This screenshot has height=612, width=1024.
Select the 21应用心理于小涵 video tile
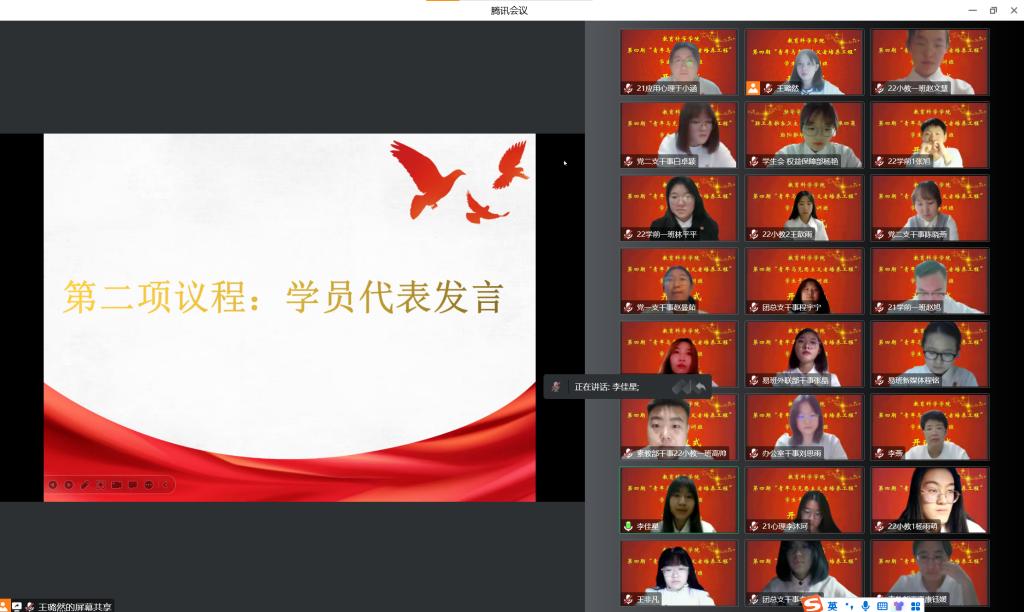(678, 62)
